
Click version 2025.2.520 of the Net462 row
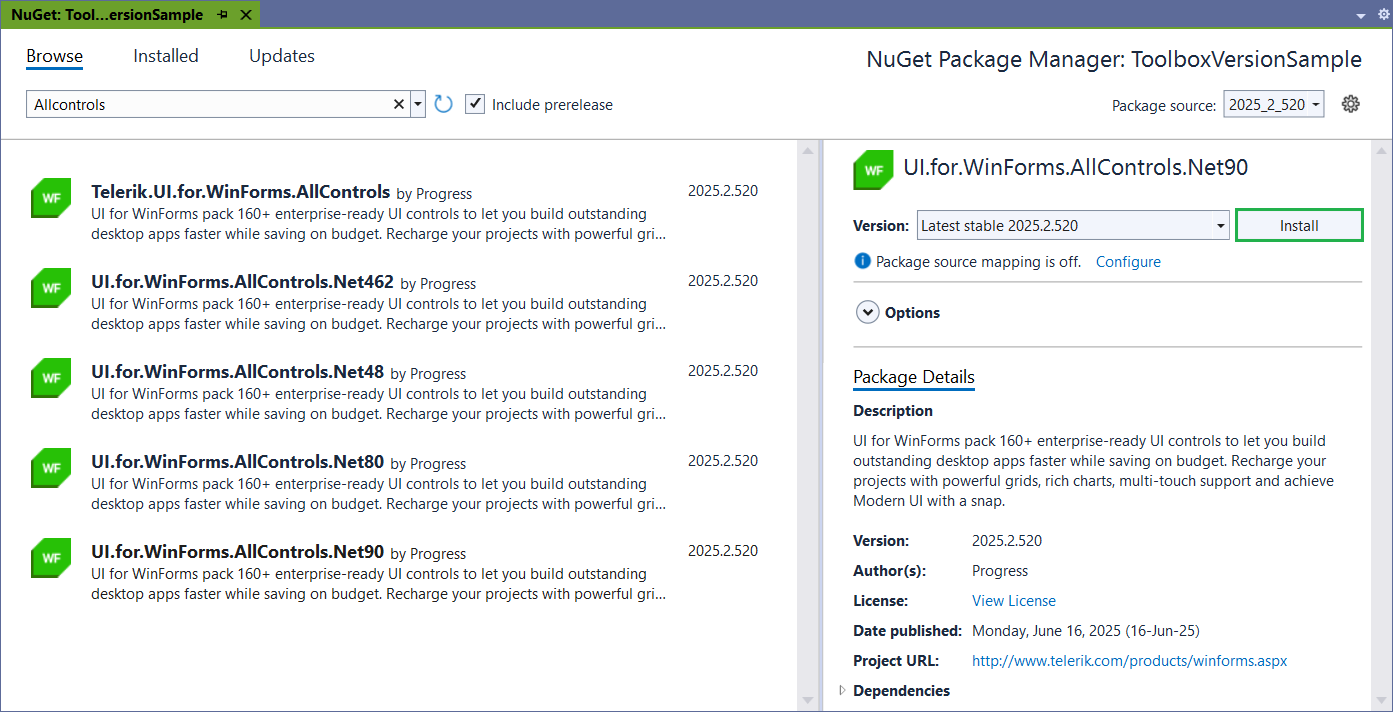click(x=723, y=281)
